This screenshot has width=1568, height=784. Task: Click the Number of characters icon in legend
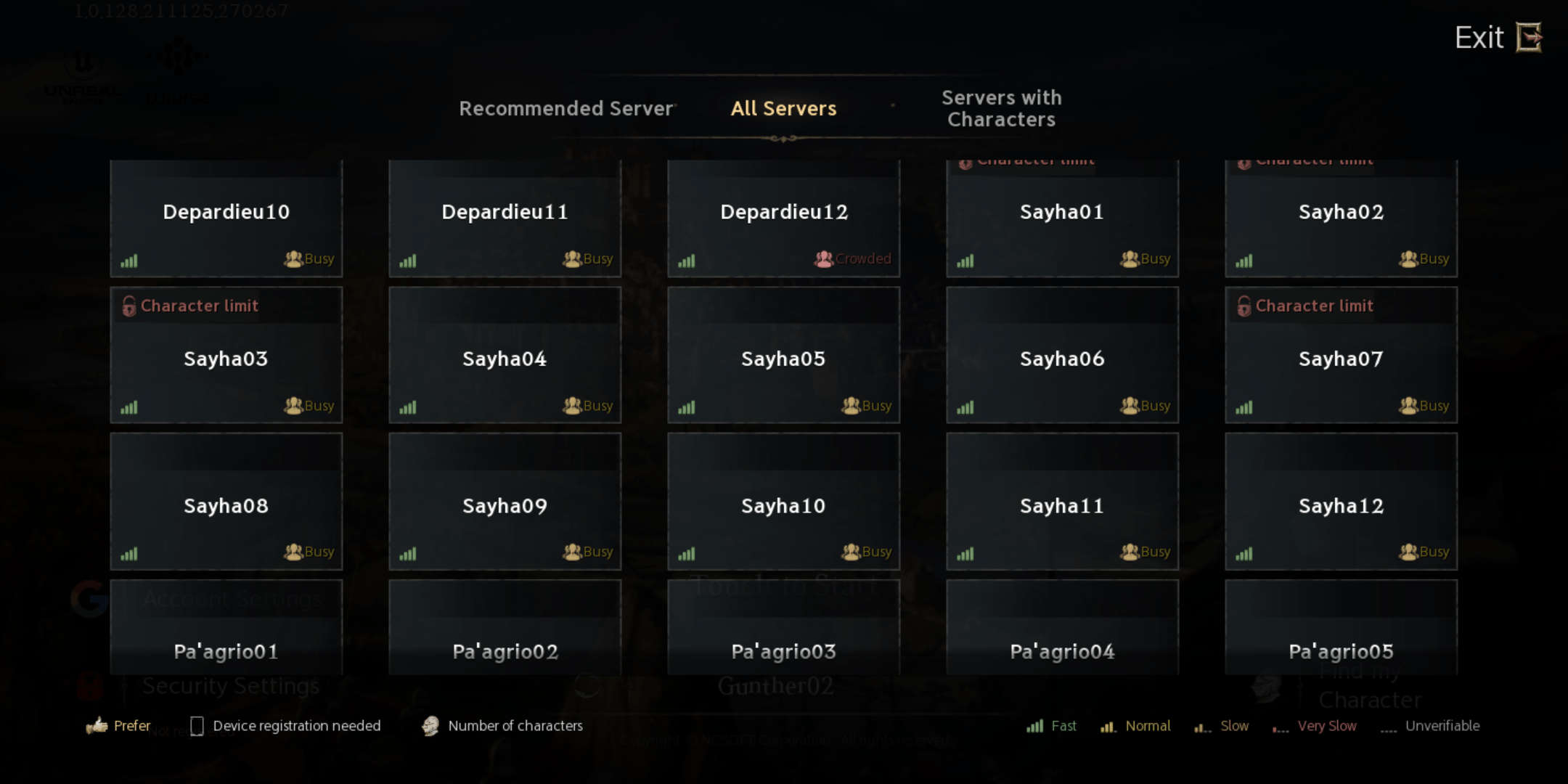point(429,726)
